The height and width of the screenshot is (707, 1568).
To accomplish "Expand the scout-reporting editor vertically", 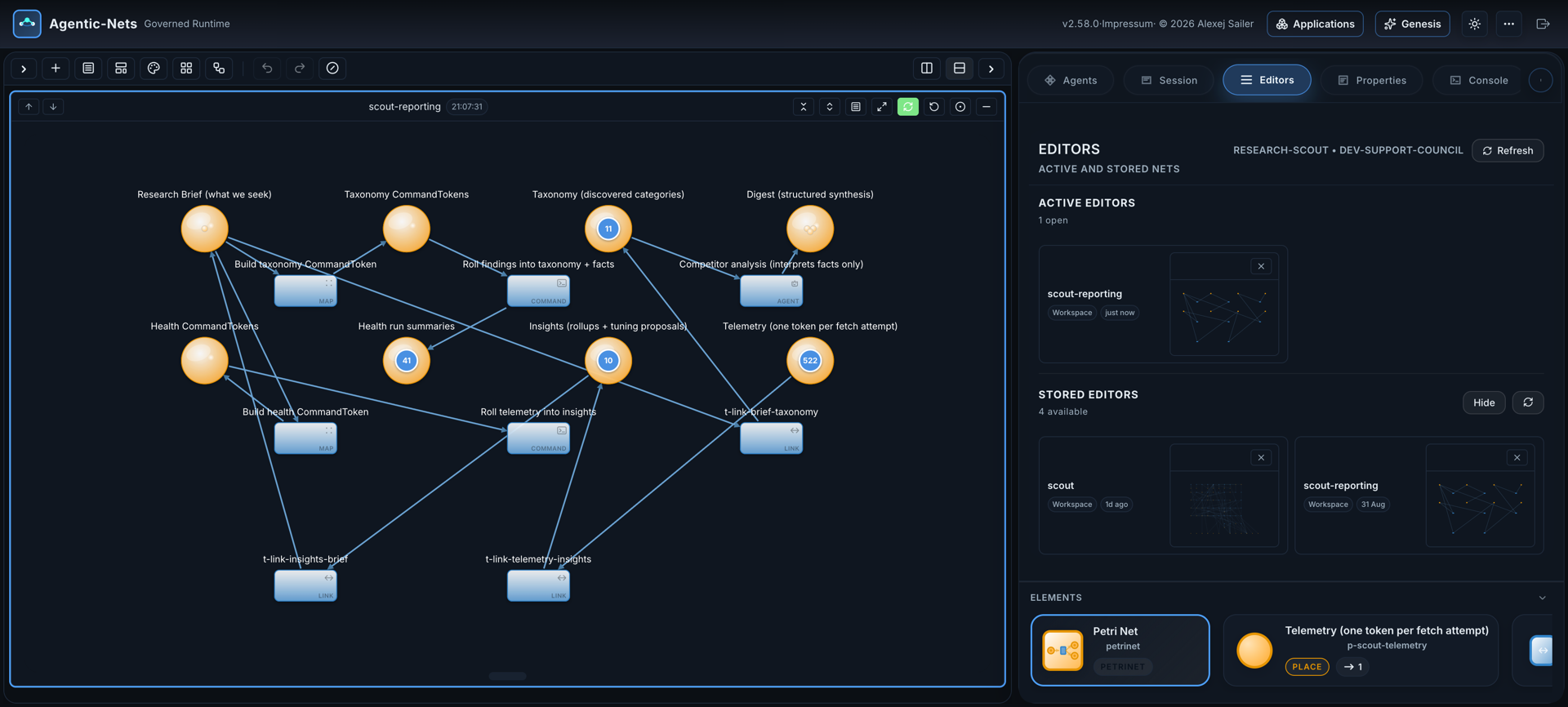I will [x=830, y=107].
